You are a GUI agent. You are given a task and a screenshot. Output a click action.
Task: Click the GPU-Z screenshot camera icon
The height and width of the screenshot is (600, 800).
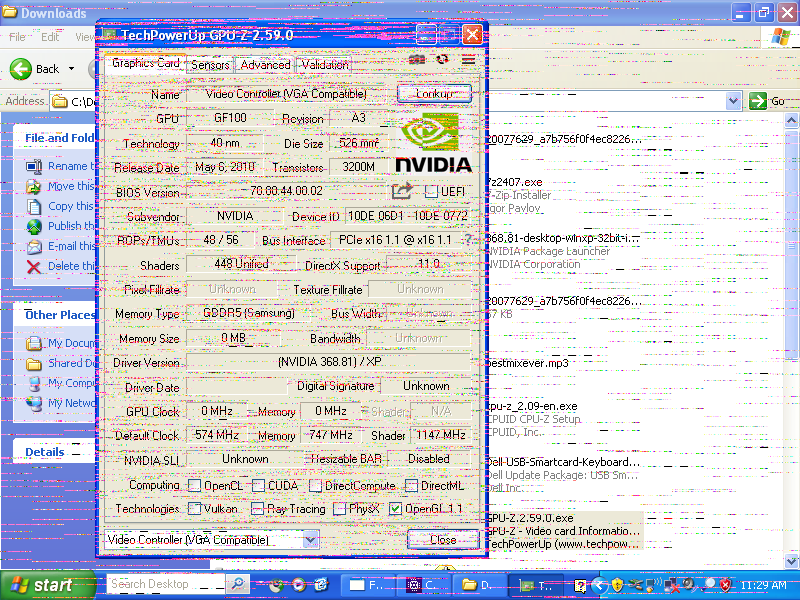pos(416,60)
